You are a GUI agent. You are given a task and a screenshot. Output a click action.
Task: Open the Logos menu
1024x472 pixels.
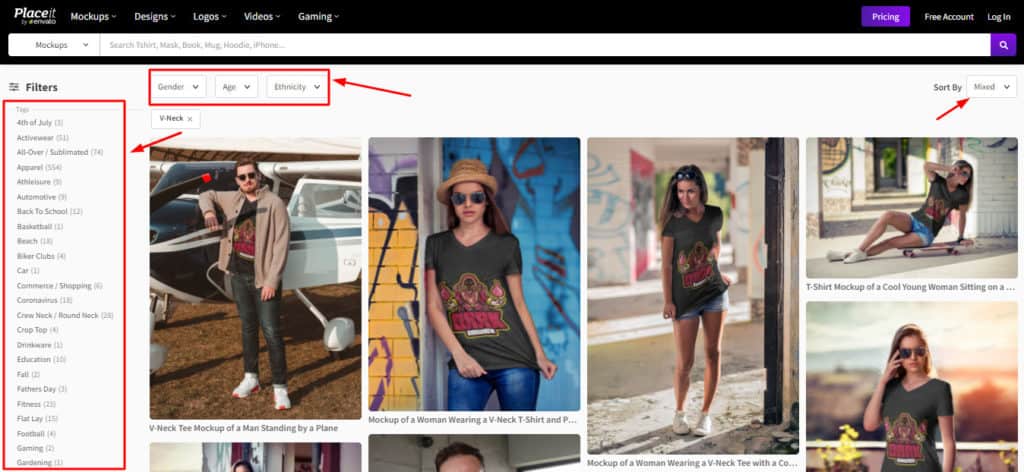pos(208,16)
